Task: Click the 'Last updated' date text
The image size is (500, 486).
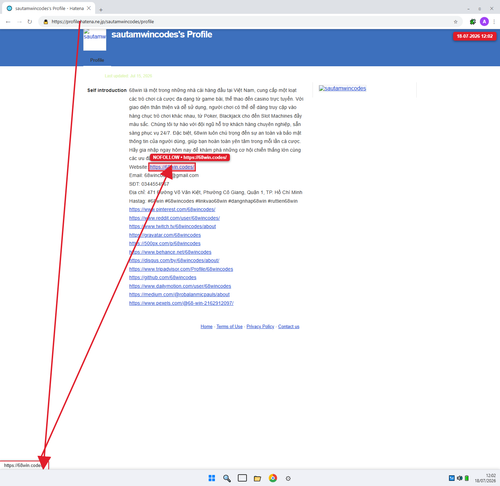Action: (x=128, y=76)
